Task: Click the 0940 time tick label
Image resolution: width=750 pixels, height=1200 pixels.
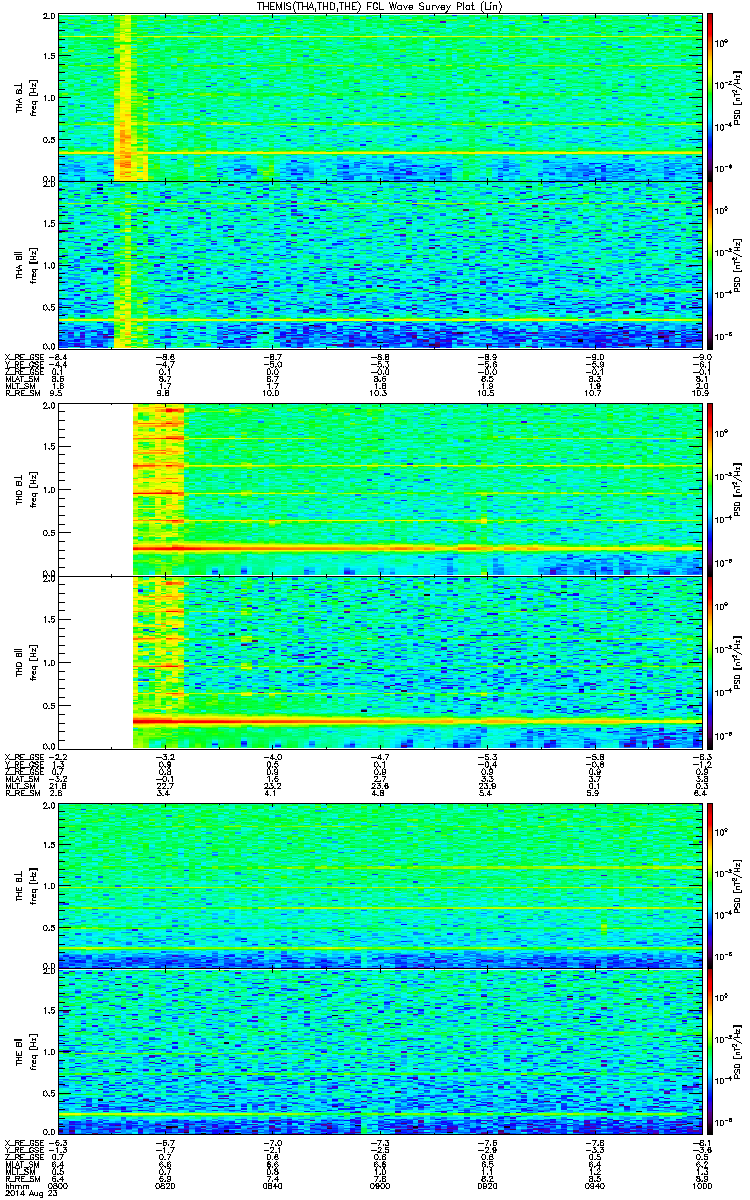Action: coord(594,1185)
